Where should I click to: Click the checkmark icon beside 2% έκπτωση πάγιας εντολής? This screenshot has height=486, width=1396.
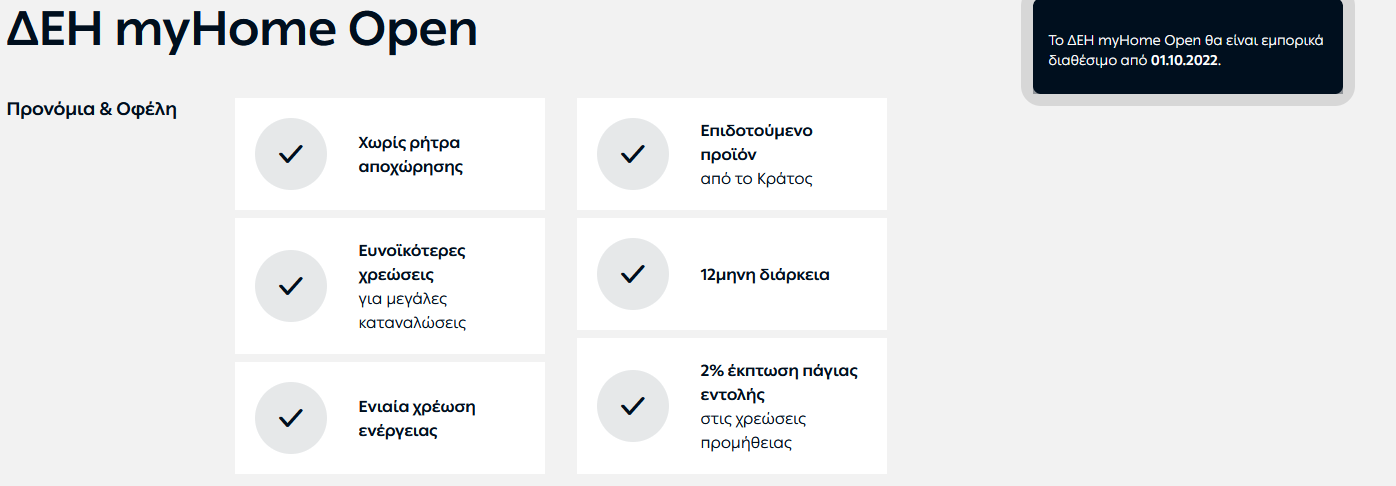[x=633, y=406]
